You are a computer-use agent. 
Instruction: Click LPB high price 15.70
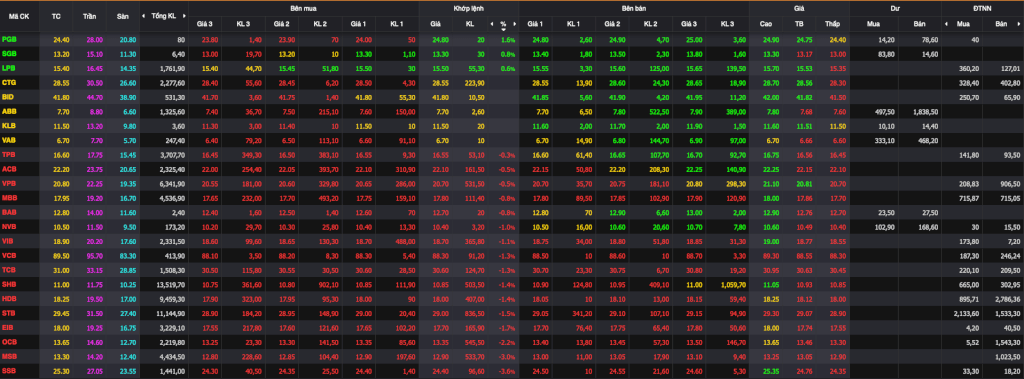(771, 68)
